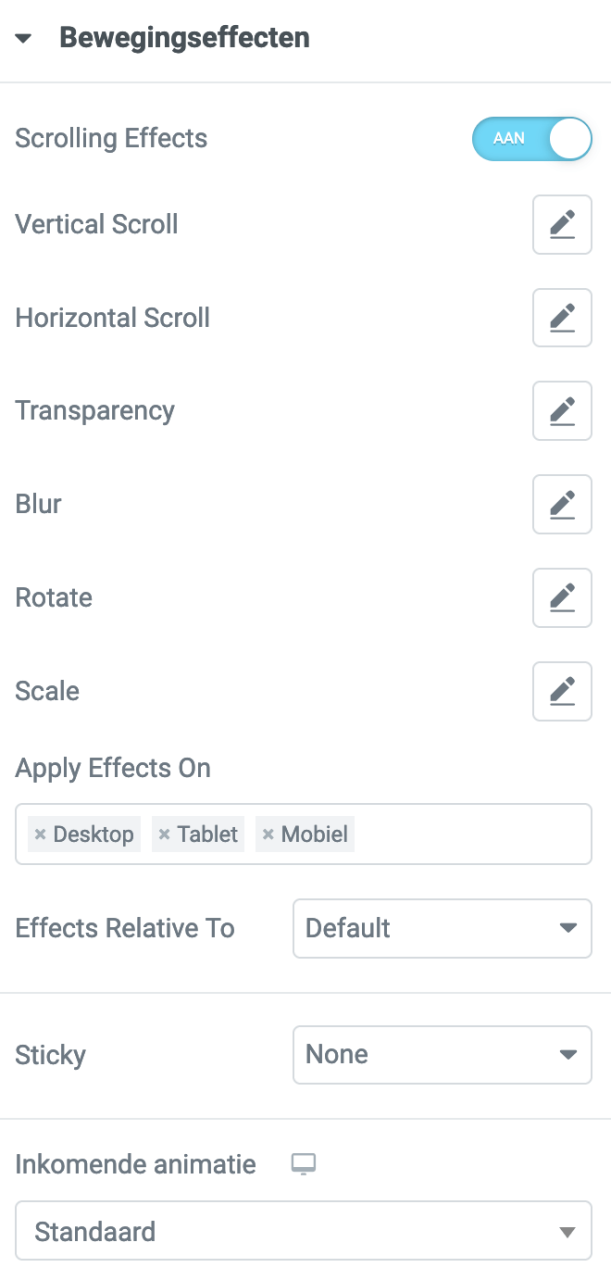This screenshot has height=1280, width=611.
Task: Edit the Vertical Scroll effect
Action: pyautogui.click(x=562, y=225)
